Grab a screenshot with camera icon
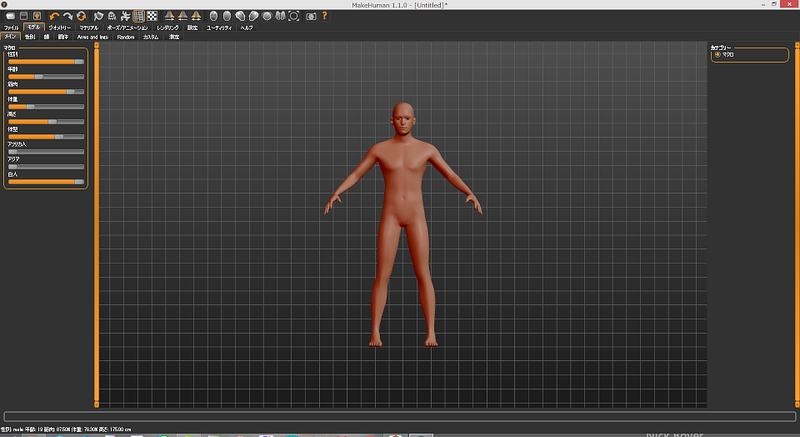Image resolution: width=800 pixels, height=437 pixels. click(x=311, y=16)
